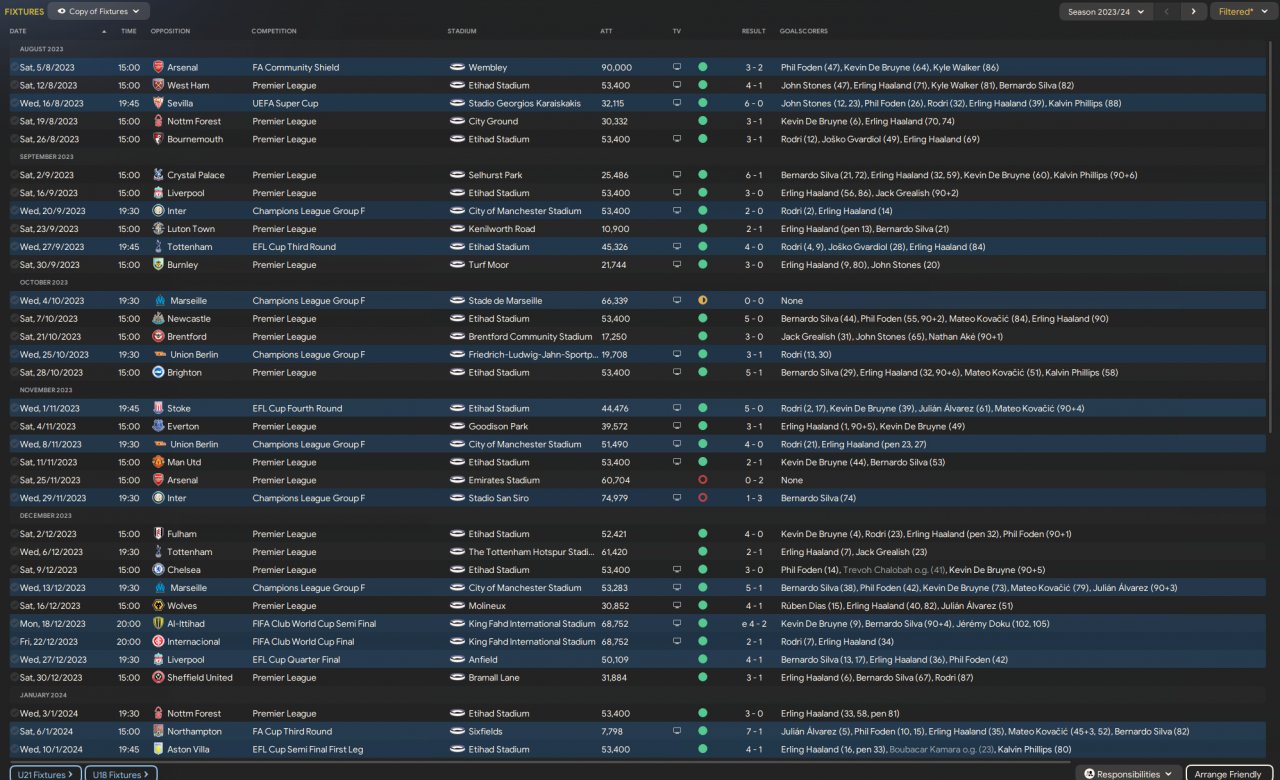Select the Crystal Palace club crest
The image size is (1280, 780).
click(158, 175)
